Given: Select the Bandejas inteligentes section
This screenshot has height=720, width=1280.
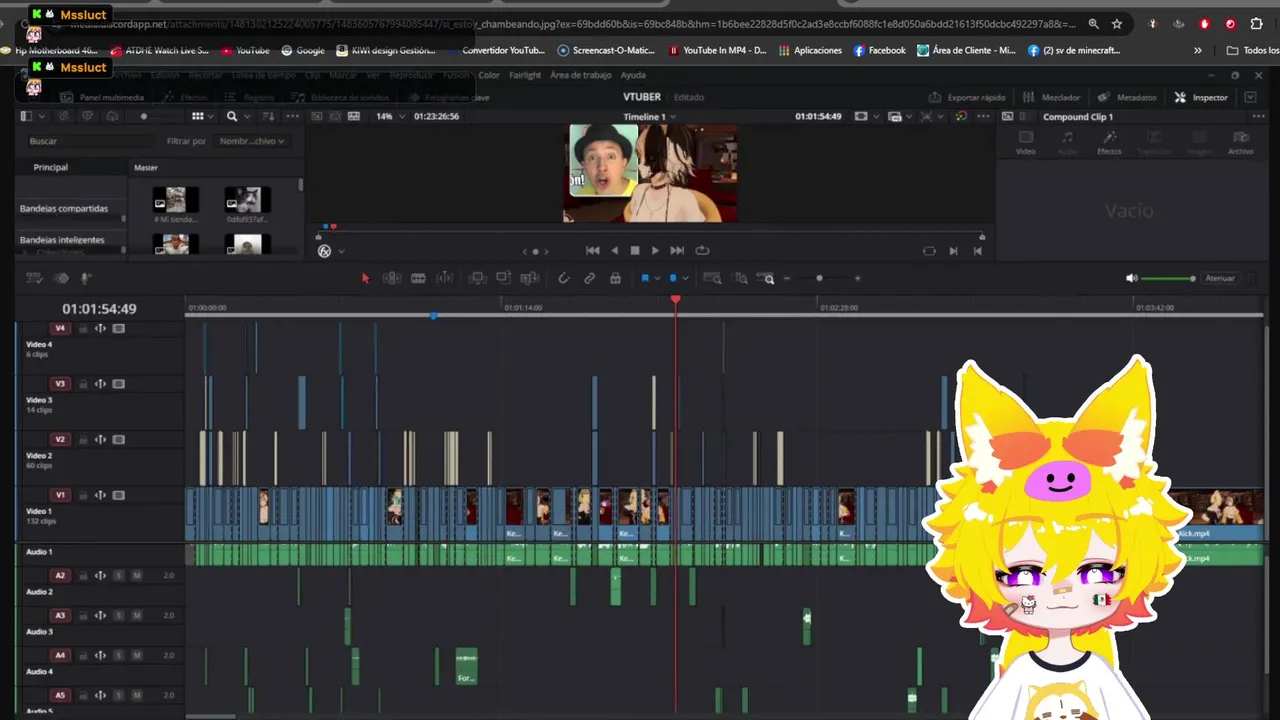Looking at the screenshot, I should pyautogui.click(x=62, y=240).
